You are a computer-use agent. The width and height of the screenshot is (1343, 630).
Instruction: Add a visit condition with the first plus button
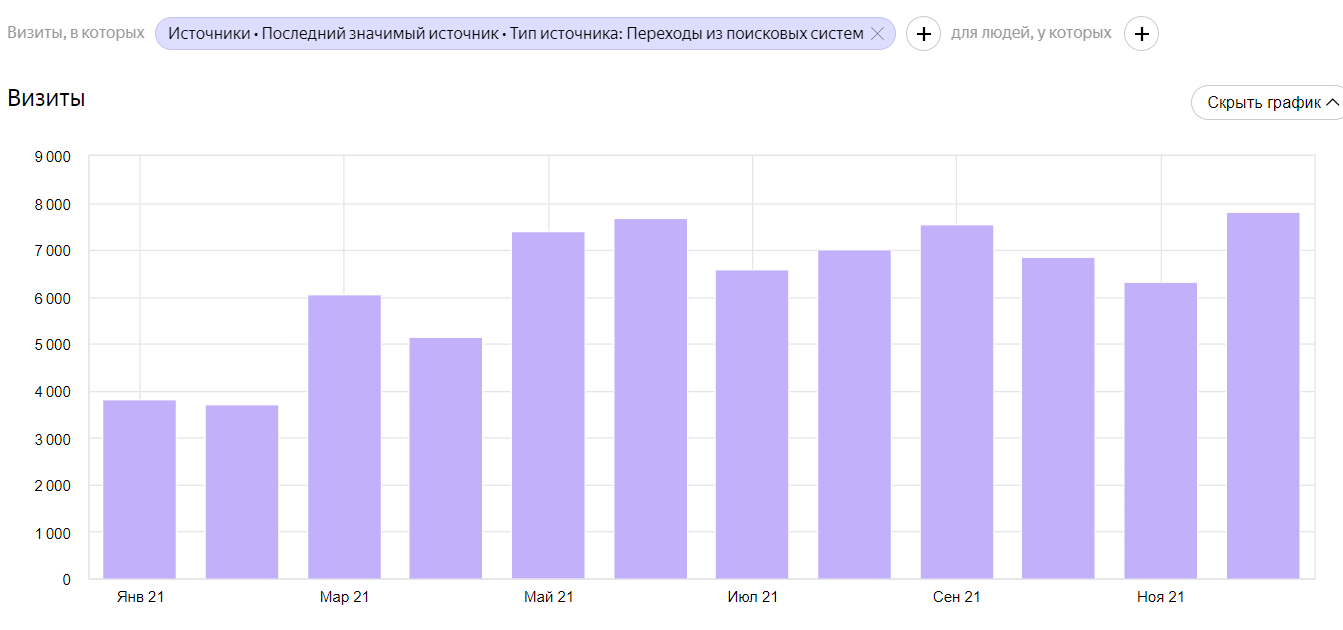pyautogui.click(x=923, y=34)
